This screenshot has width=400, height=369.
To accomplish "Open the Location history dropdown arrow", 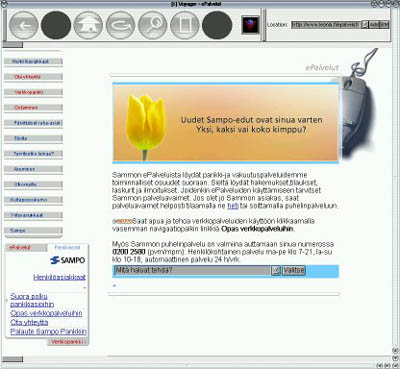I will pyautogui.click(x=365, y=24).
